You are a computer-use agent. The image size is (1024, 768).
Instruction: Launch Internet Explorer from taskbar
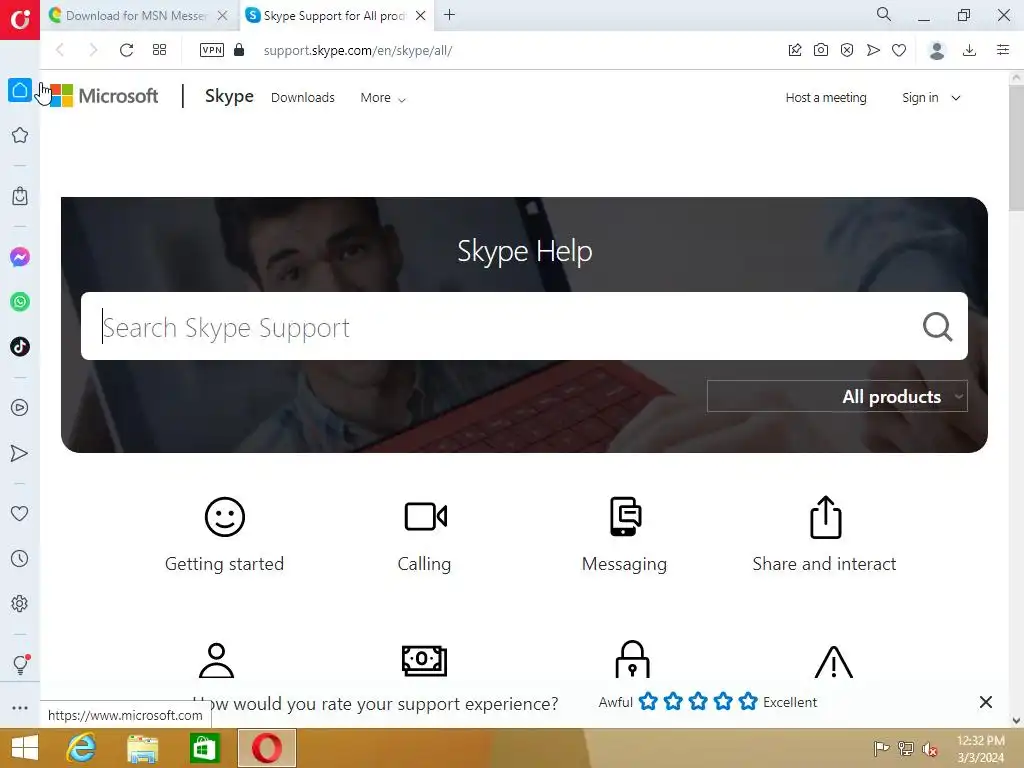(x=81, y=748)
